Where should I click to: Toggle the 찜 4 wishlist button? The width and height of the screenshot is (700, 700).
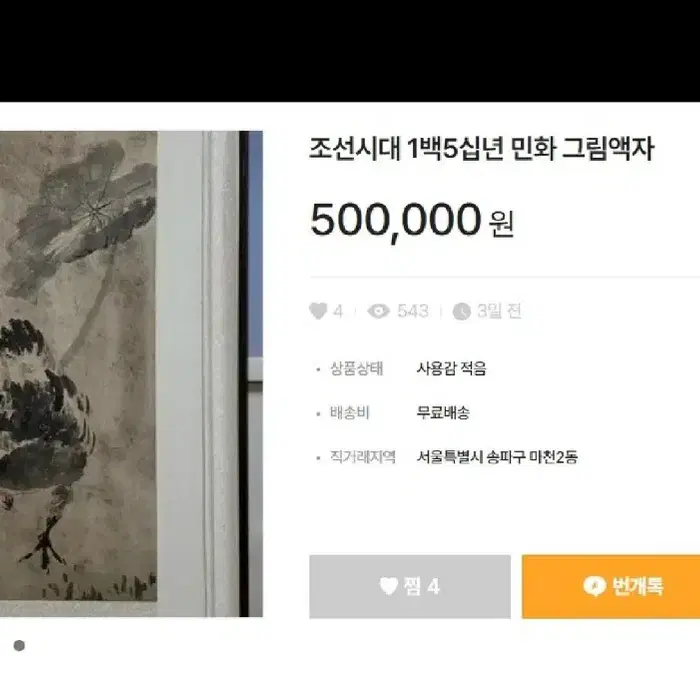coord(410,587)
